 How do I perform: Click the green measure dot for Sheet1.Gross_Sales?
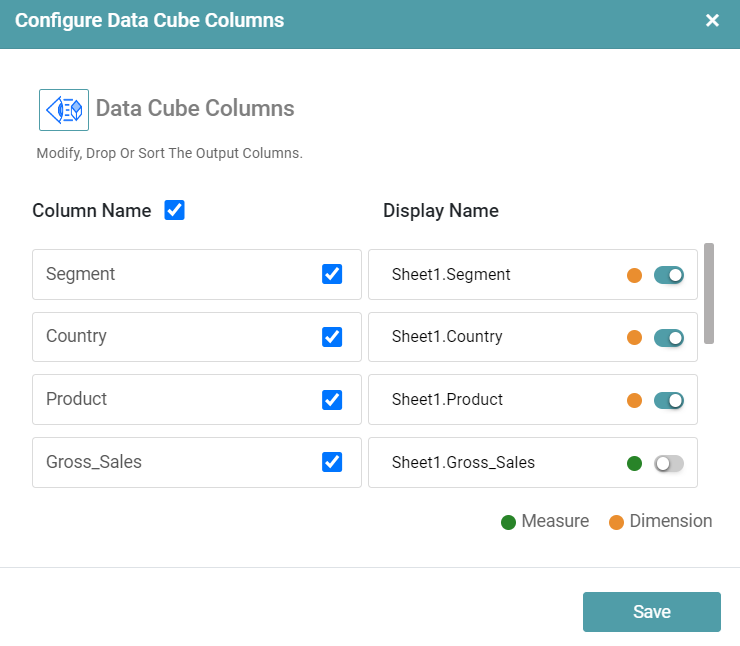(x=634, y=463)
